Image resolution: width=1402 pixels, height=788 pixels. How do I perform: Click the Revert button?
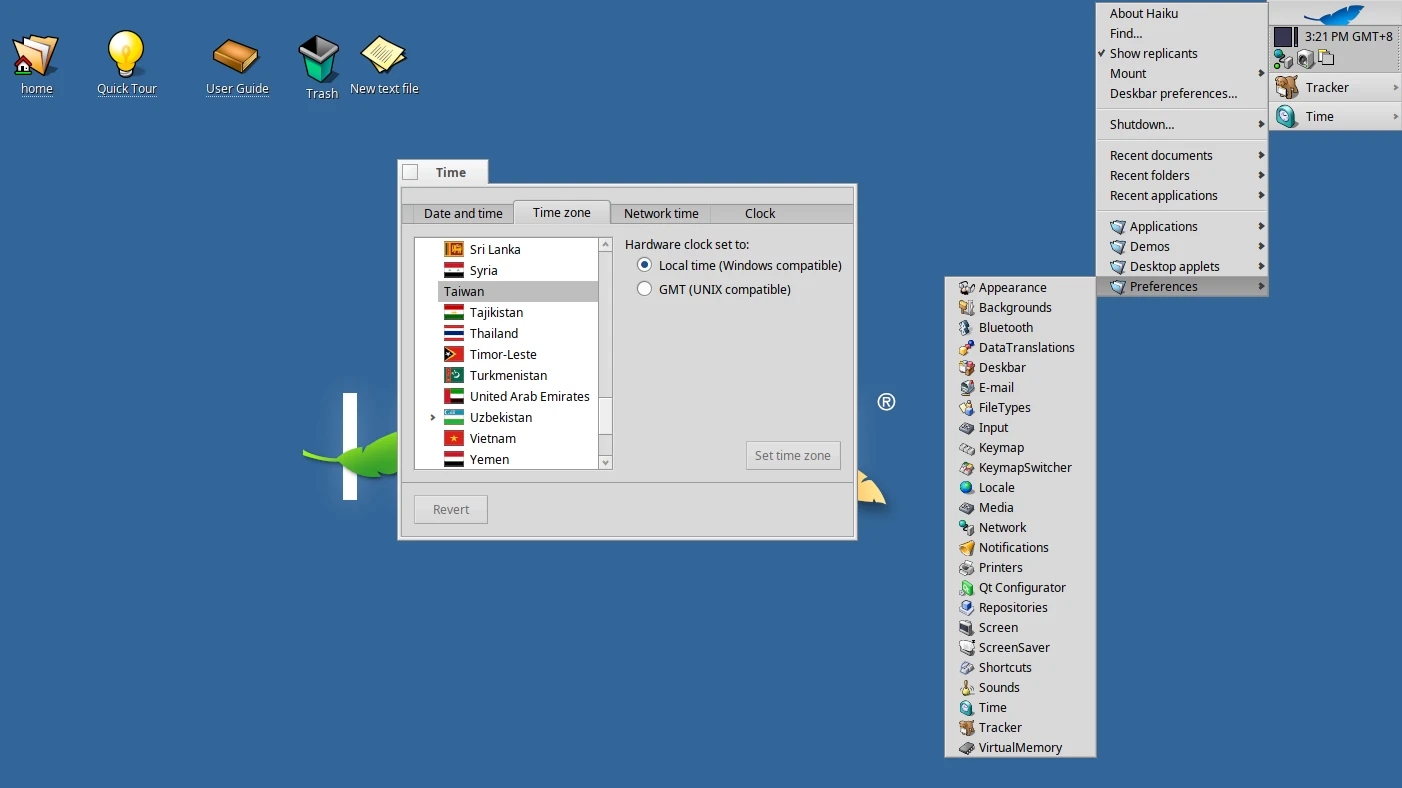click(x=450, y=509)
